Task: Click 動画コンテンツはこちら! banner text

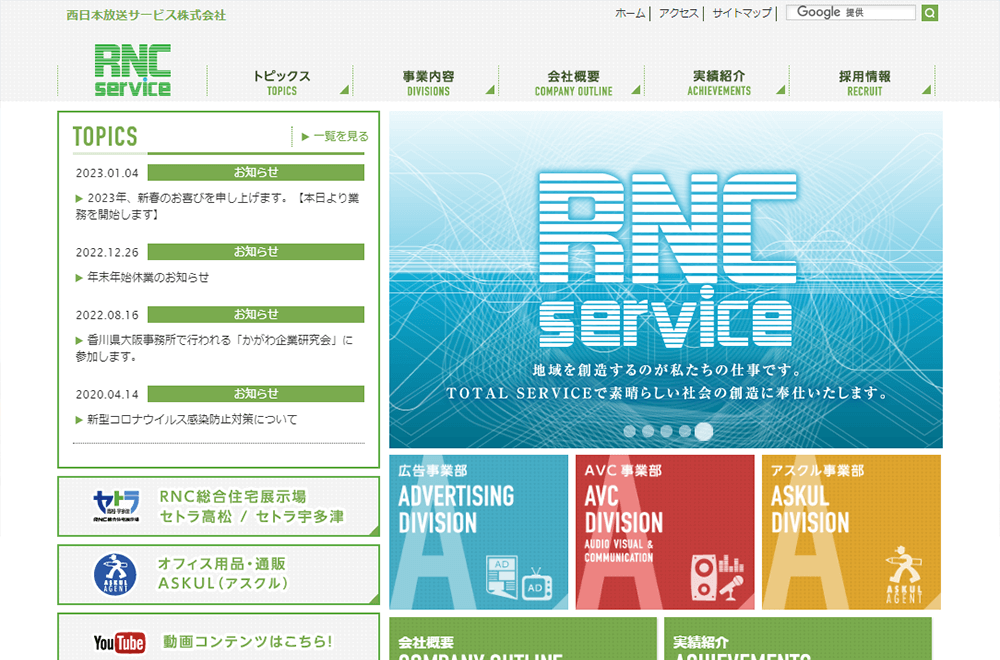Action: click(x=248, y=642)
